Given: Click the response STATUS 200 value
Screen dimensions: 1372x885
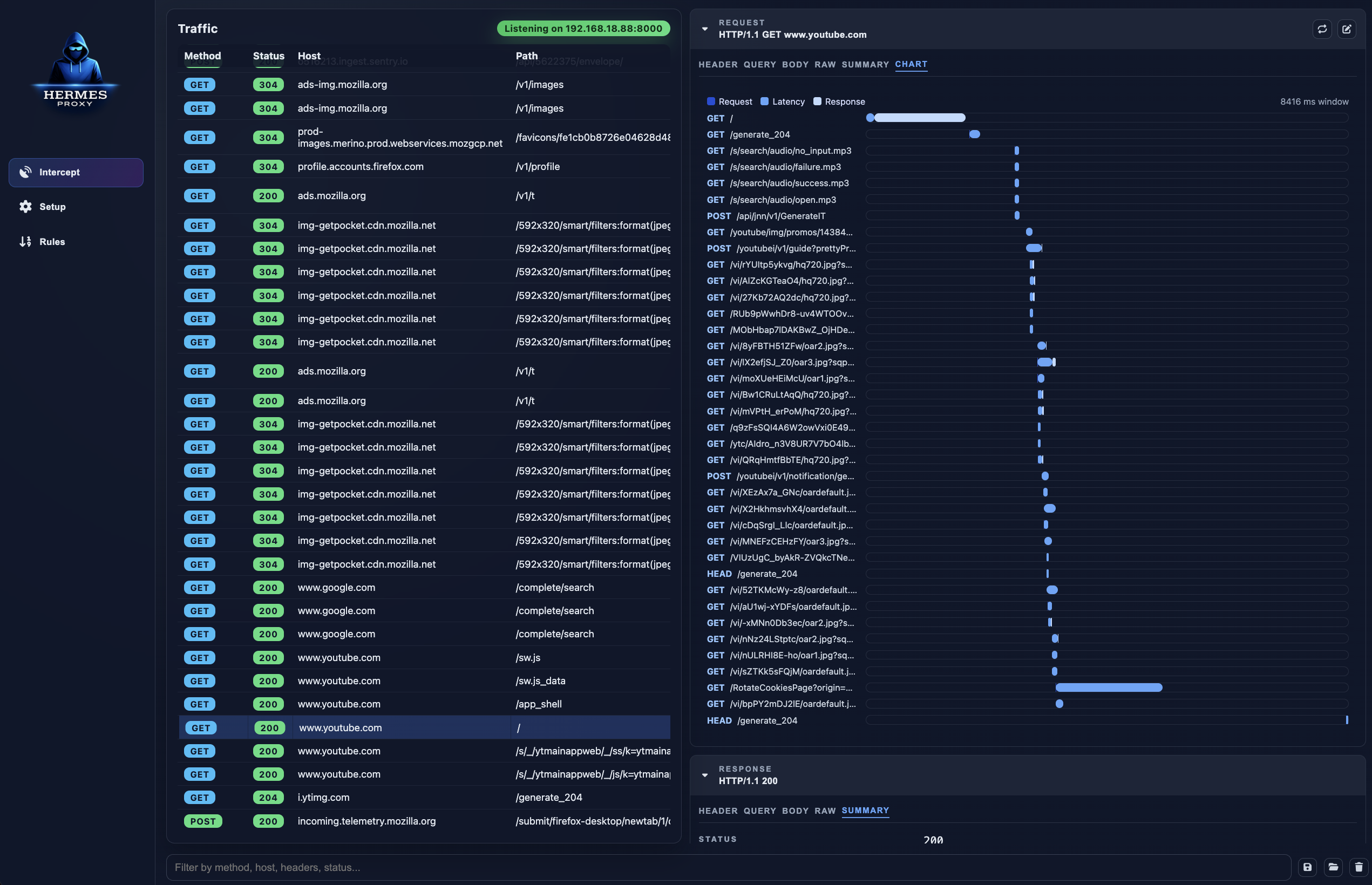Looking at the screenshot, I should 933,839.
